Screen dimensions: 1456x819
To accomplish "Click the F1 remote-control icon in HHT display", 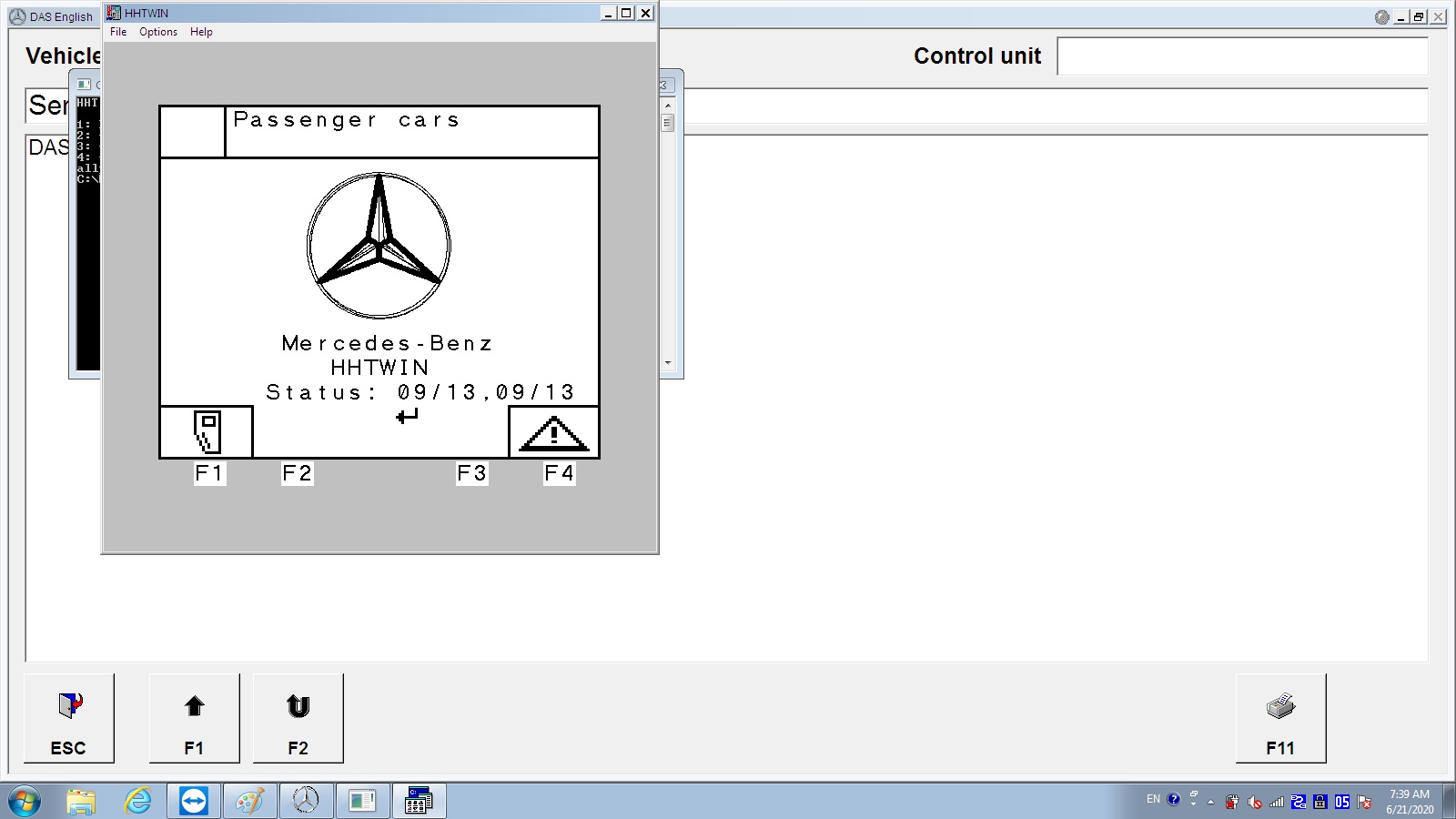I will tap(207, 431).
